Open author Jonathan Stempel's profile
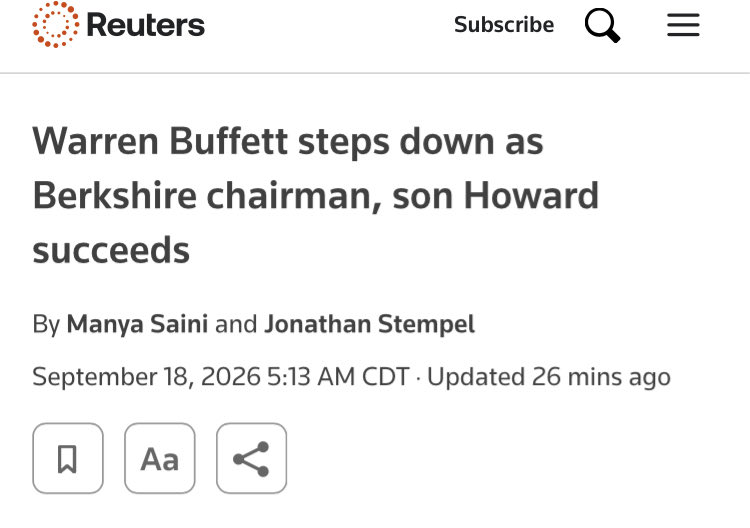The height and width of the screenshot is (528, 750). pyautogui.click(x=369, y=324)
